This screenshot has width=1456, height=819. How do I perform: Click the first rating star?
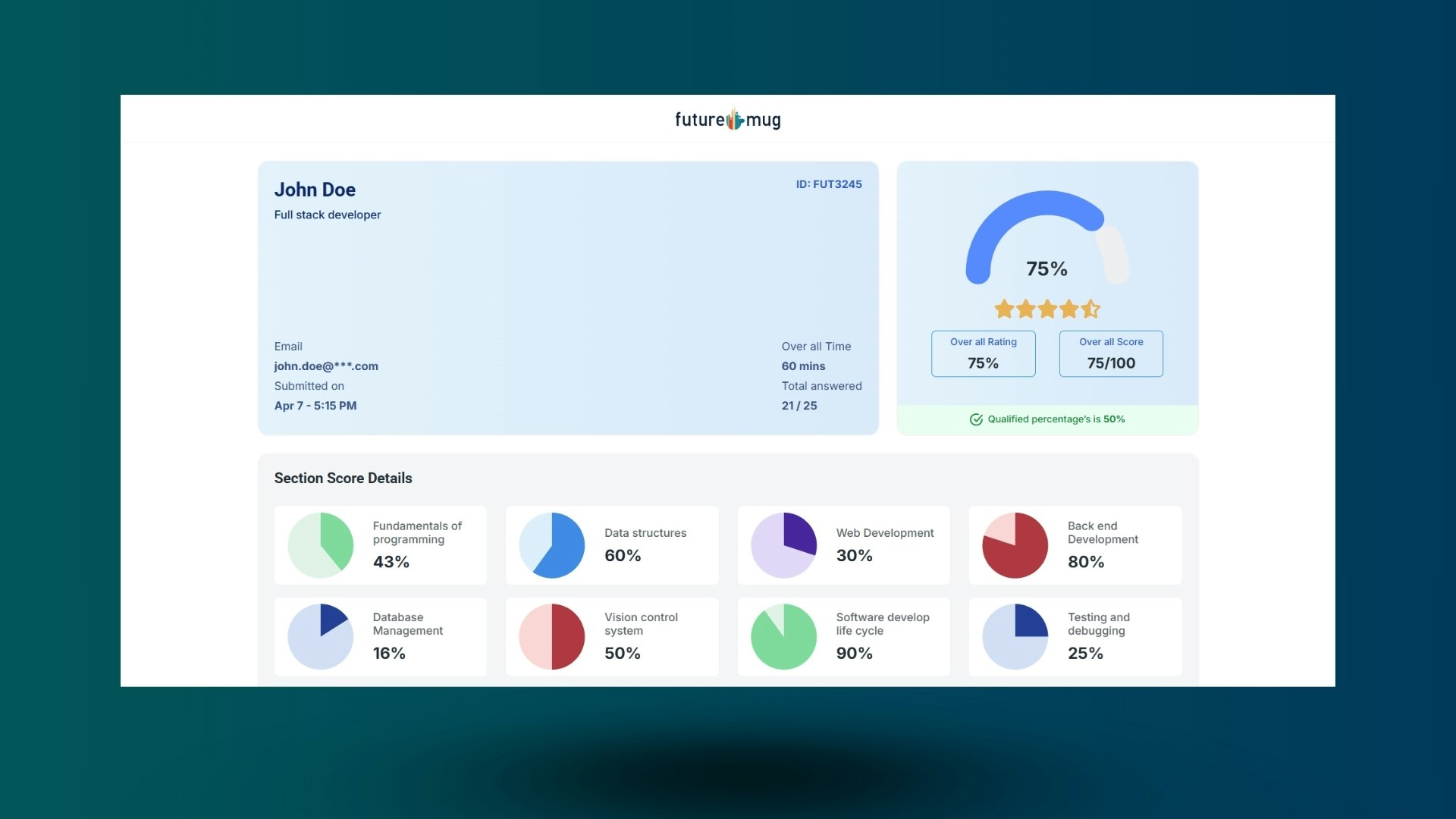1004,309
